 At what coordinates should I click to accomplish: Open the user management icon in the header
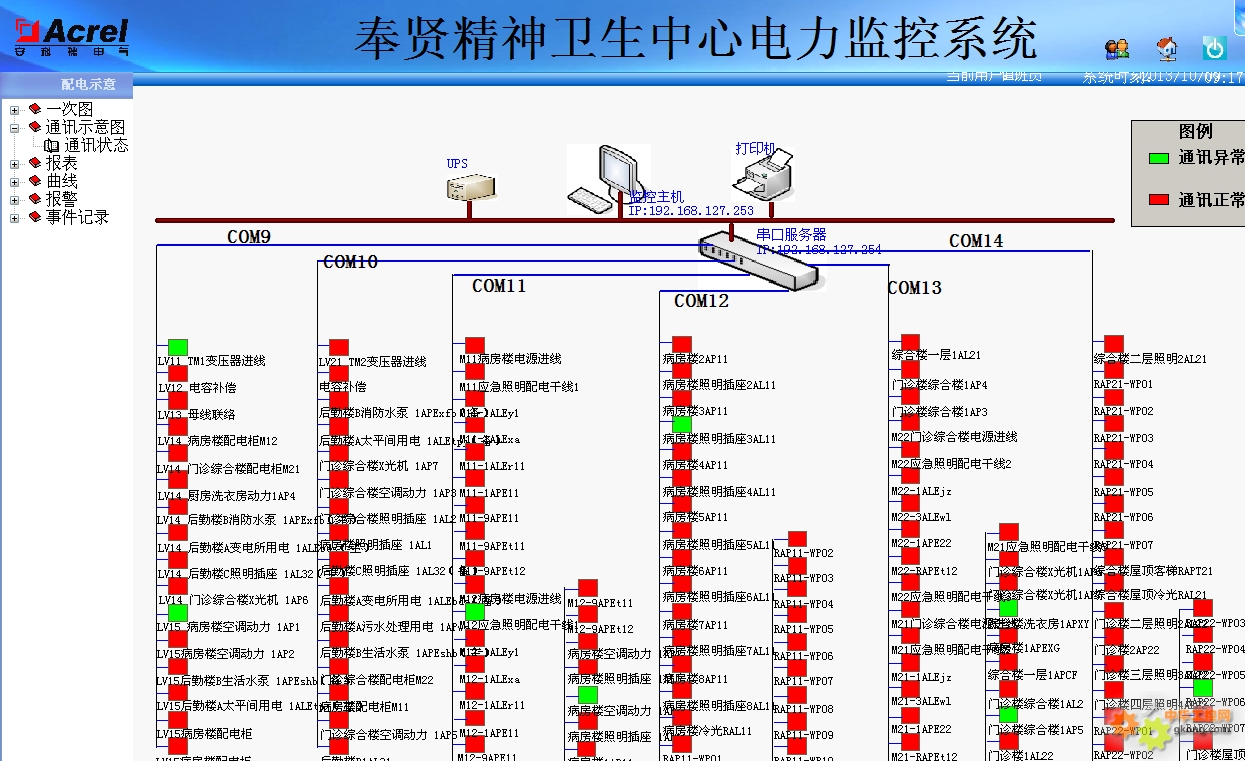(x=1117, y=47)
